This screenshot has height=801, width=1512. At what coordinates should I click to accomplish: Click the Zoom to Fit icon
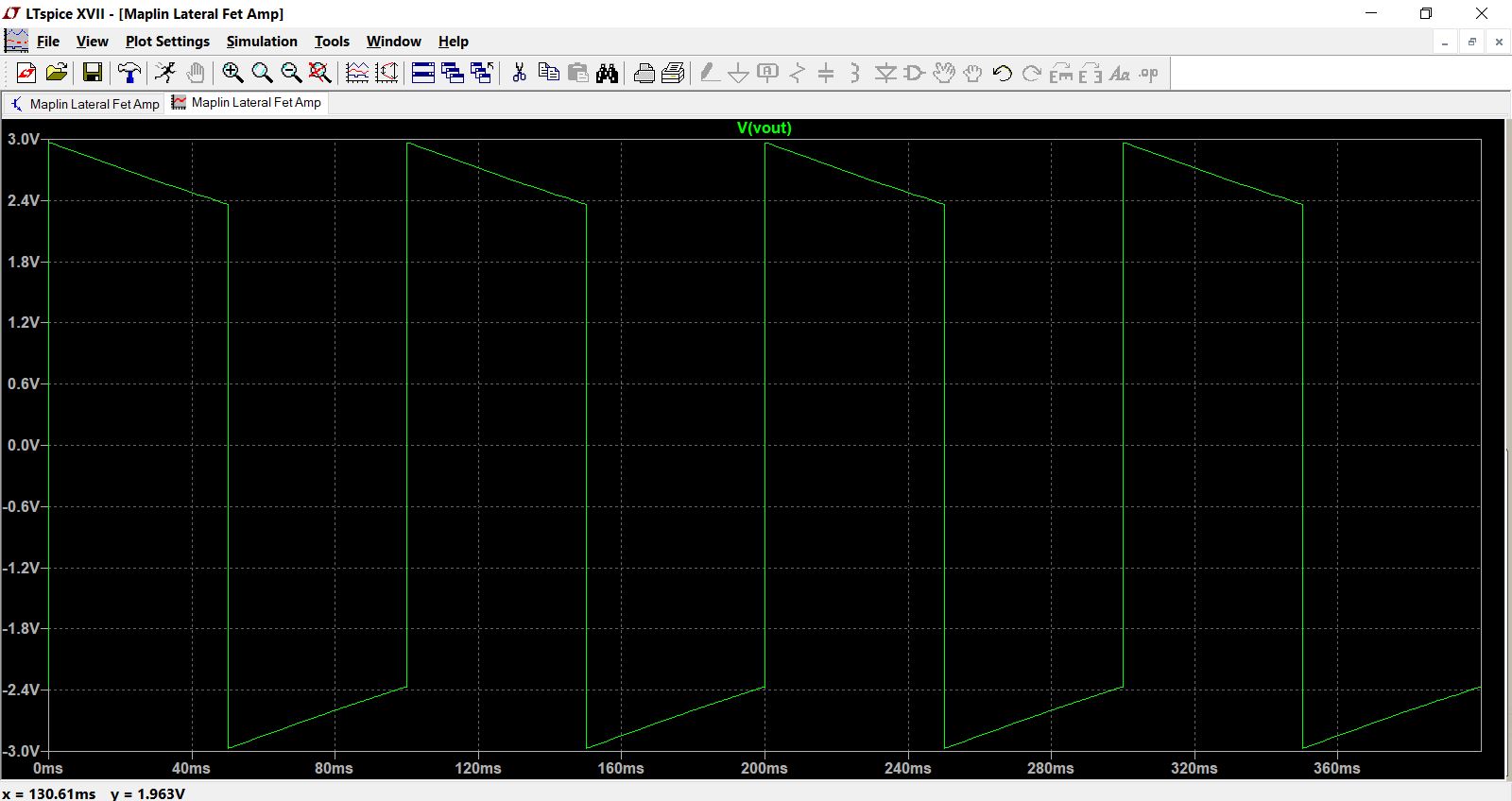(x=320, y=73)
